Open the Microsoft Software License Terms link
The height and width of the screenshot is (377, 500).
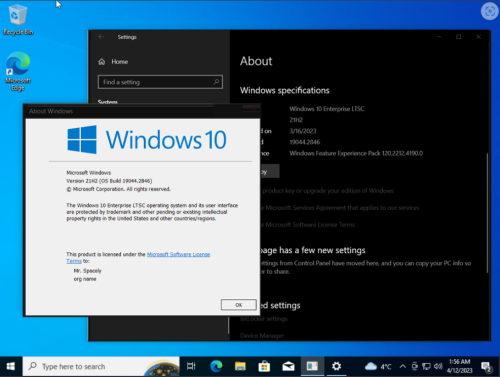click(178, 254)
